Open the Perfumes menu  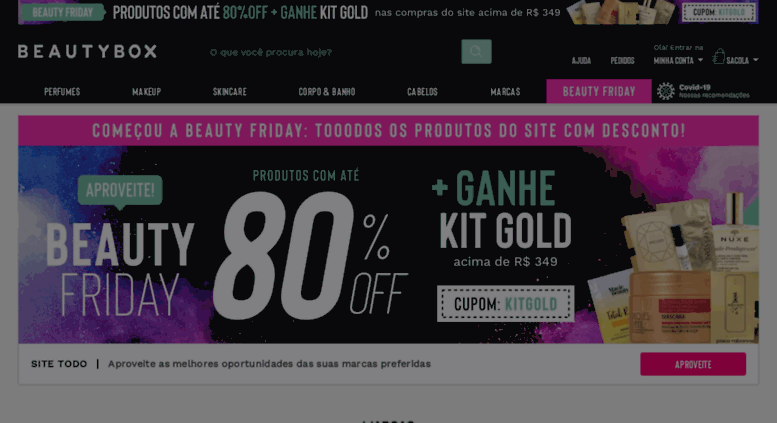coord(62,92)
